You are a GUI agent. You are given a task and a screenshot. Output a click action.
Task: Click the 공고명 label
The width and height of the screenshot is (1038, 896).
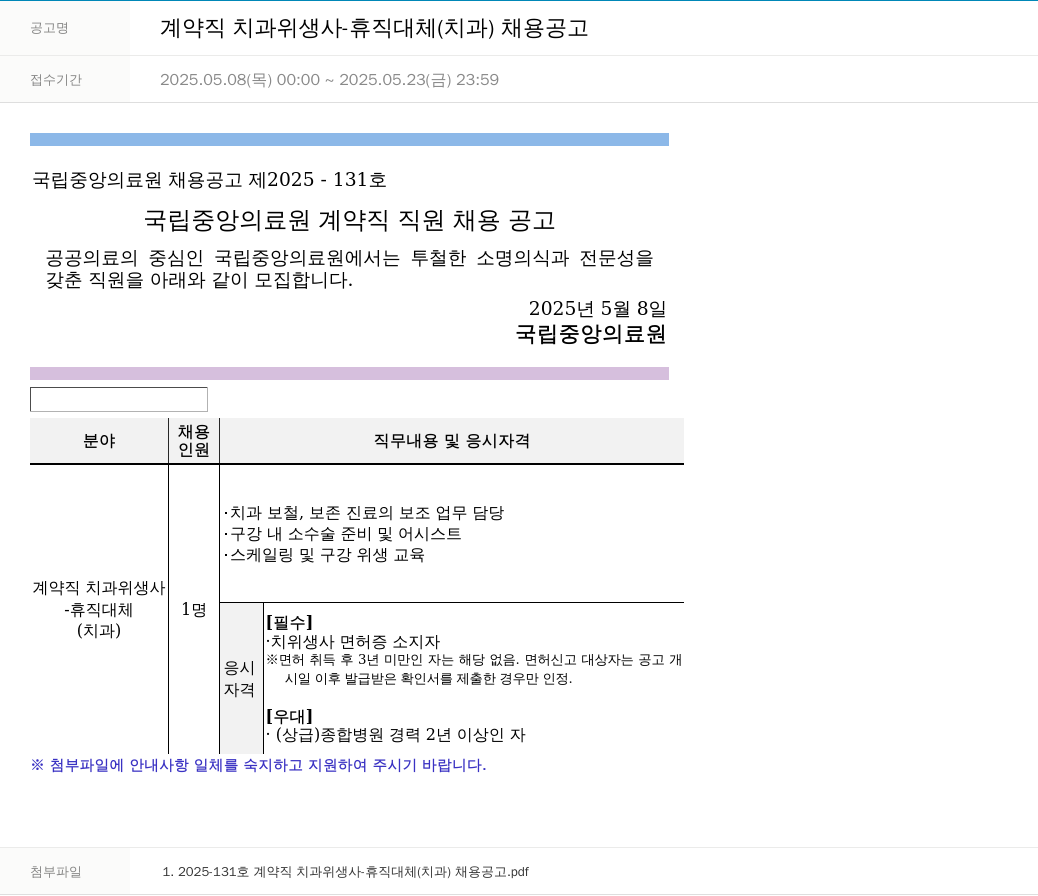pos(49,28)
